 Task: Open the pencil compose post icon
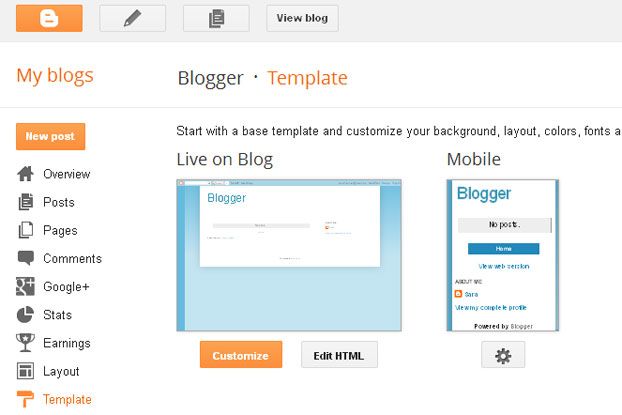[132, 18]
